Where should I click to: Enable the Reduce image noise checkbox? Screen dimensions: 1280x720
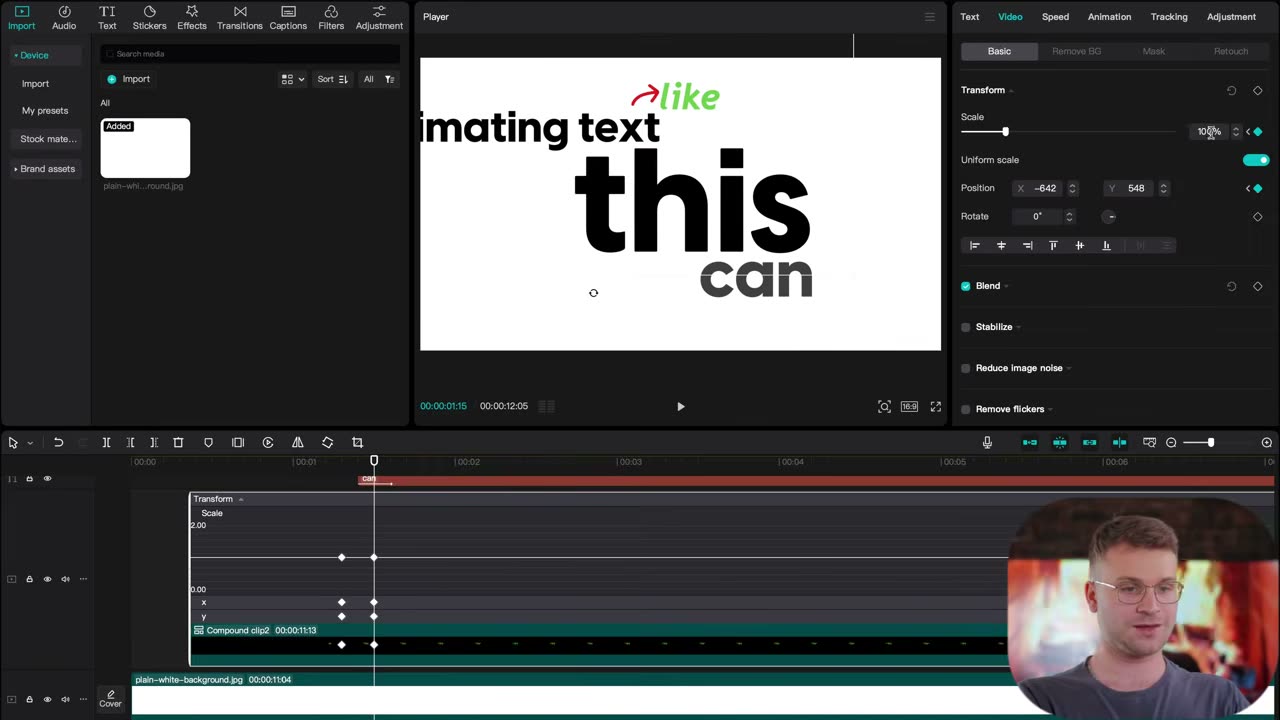[x=966, y=368]
